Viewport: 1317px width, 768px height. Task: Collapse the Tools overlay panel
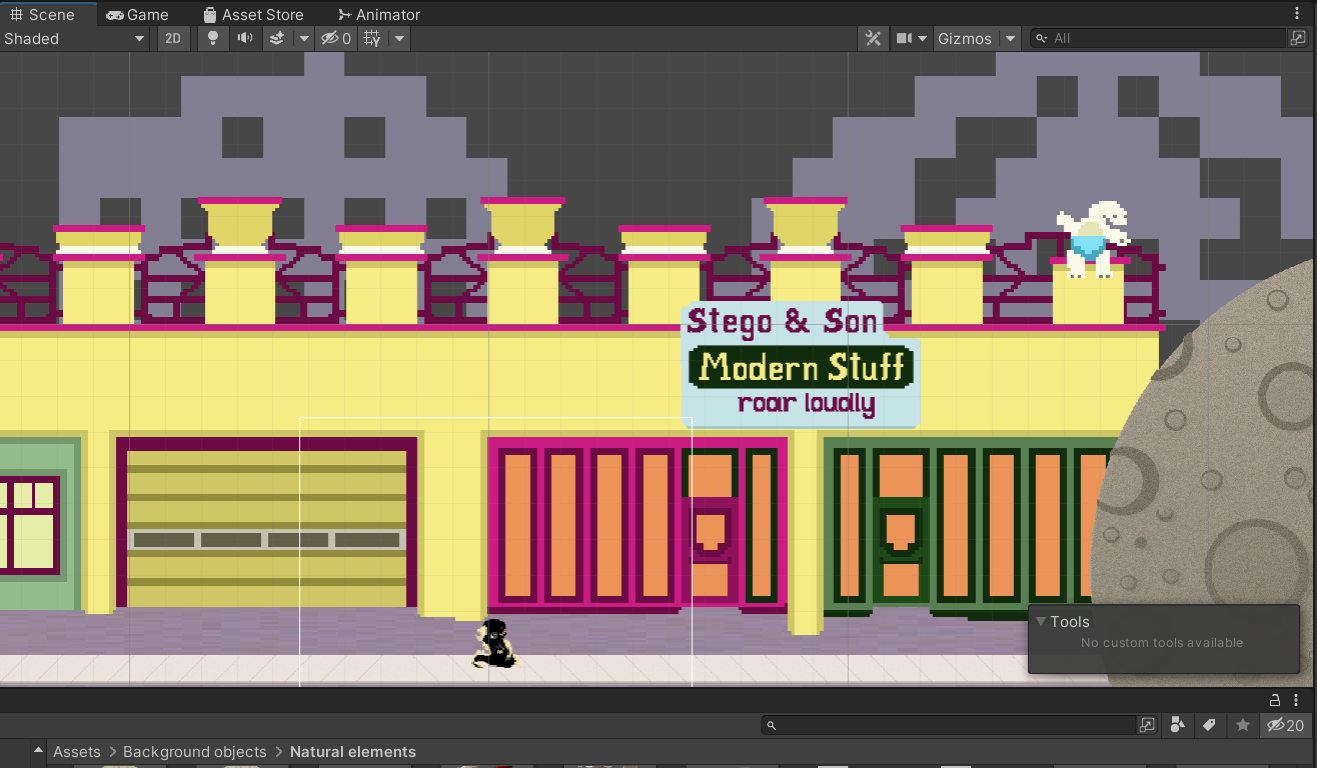[x=1041, y=621]
